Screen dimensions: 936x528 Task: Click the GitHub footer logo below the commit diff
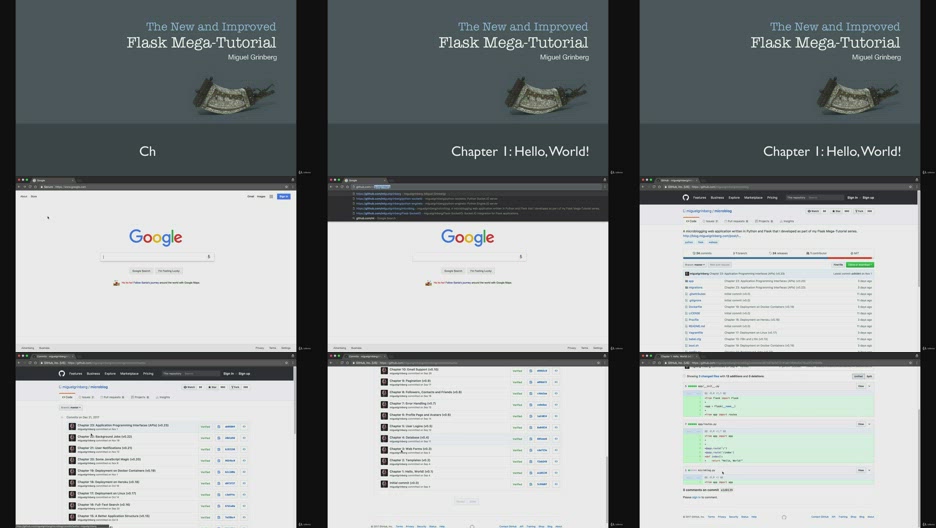784,517
